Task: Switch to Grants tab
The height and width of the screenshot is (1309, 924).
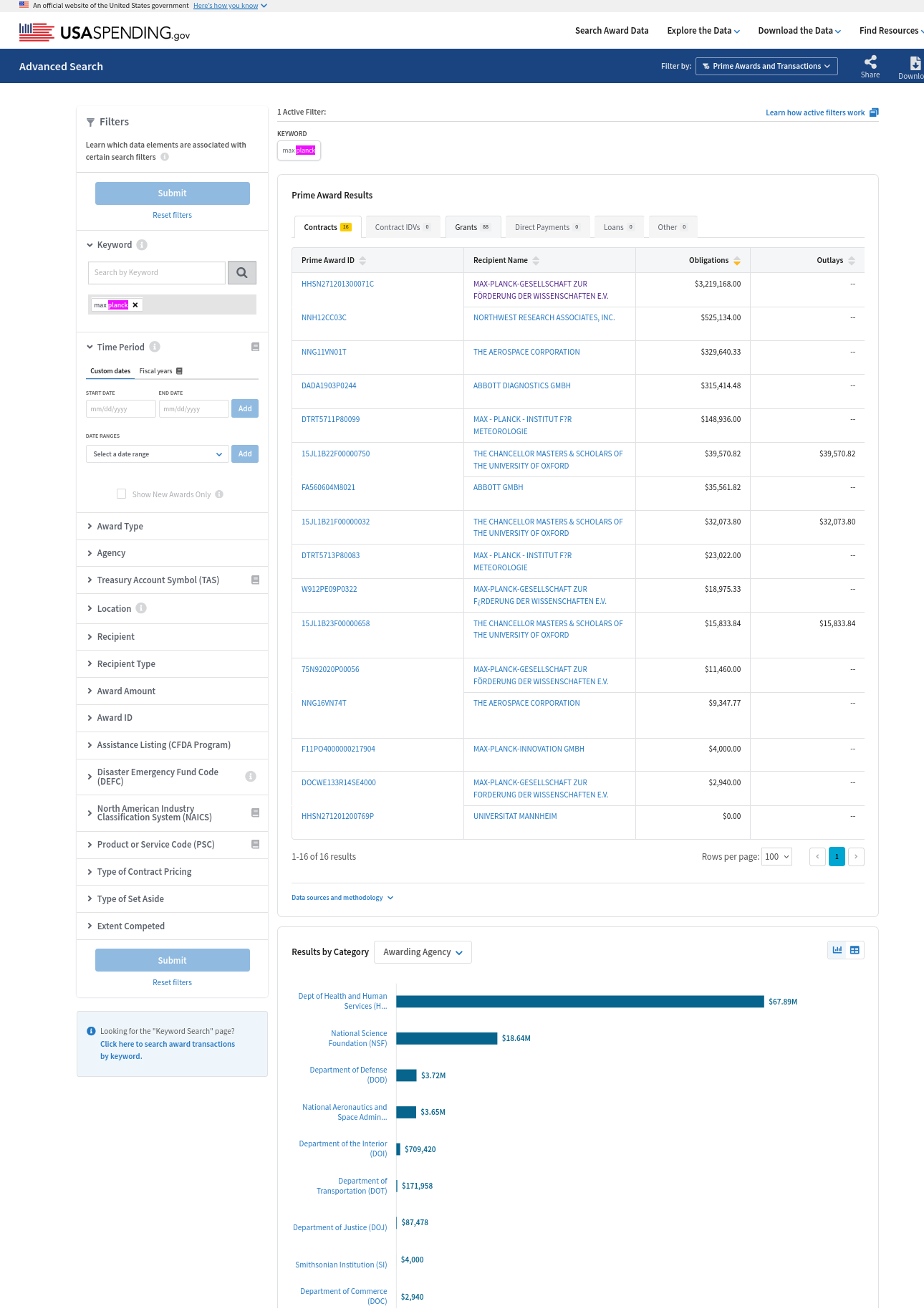Action: (473, 227)
